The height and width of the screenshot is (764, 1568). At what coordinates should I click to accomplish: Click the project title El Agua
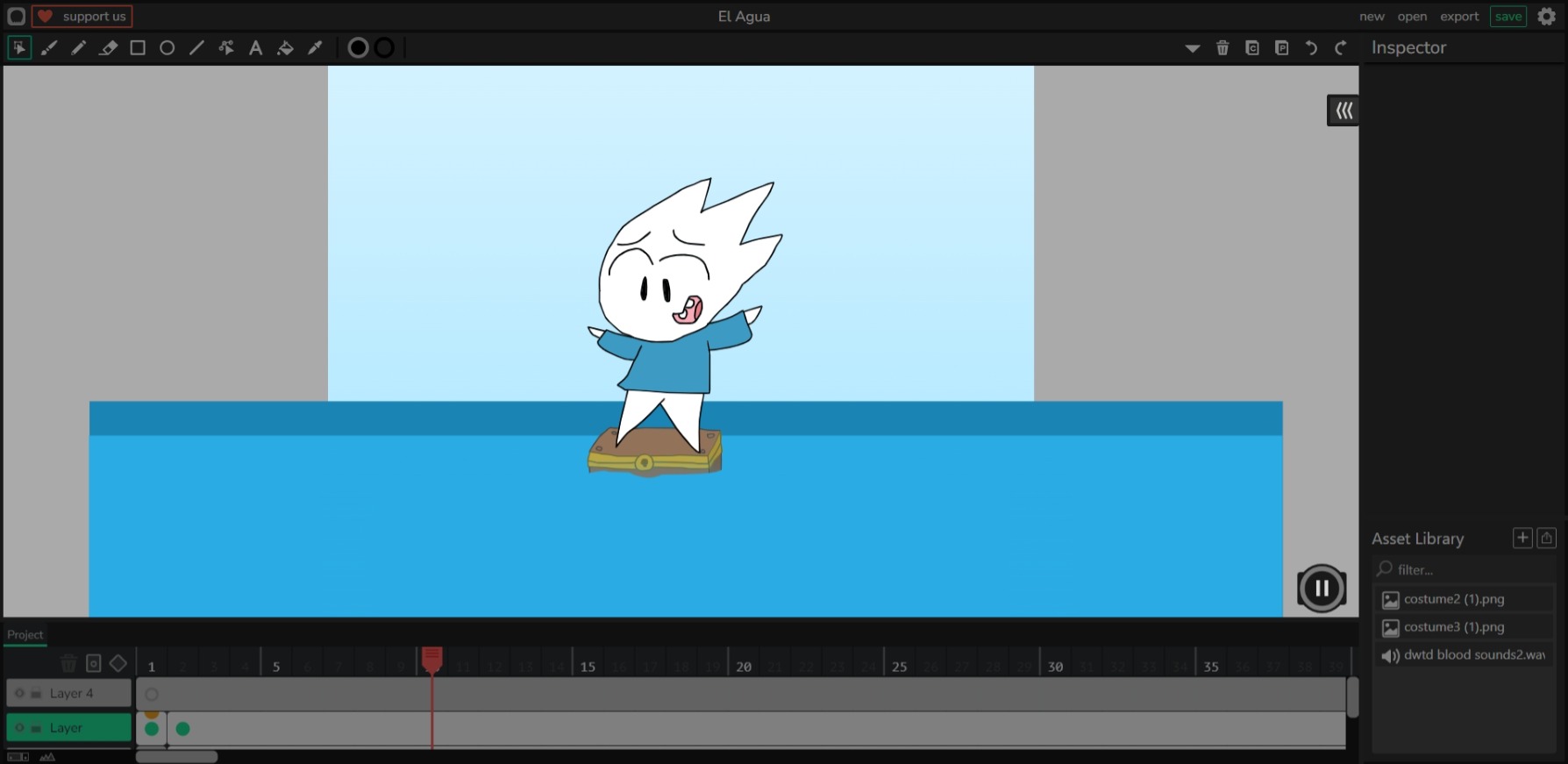click(x=744, y=16)
